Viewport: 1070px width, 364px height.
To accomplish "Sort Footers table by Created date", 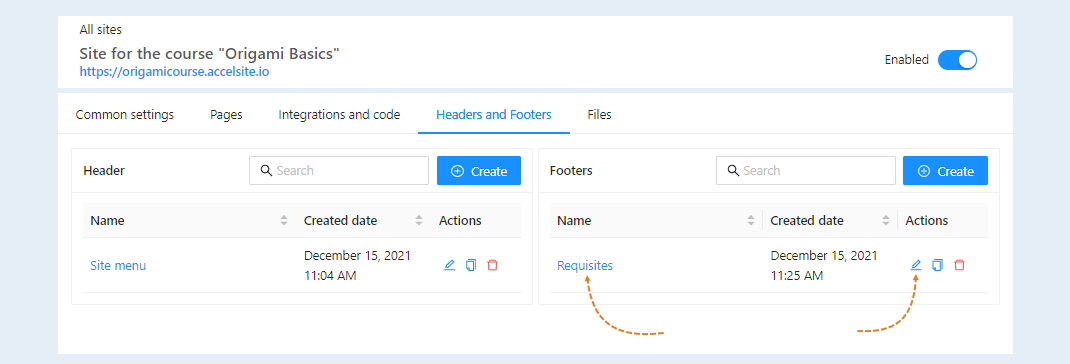I will (x=886, y=221).
